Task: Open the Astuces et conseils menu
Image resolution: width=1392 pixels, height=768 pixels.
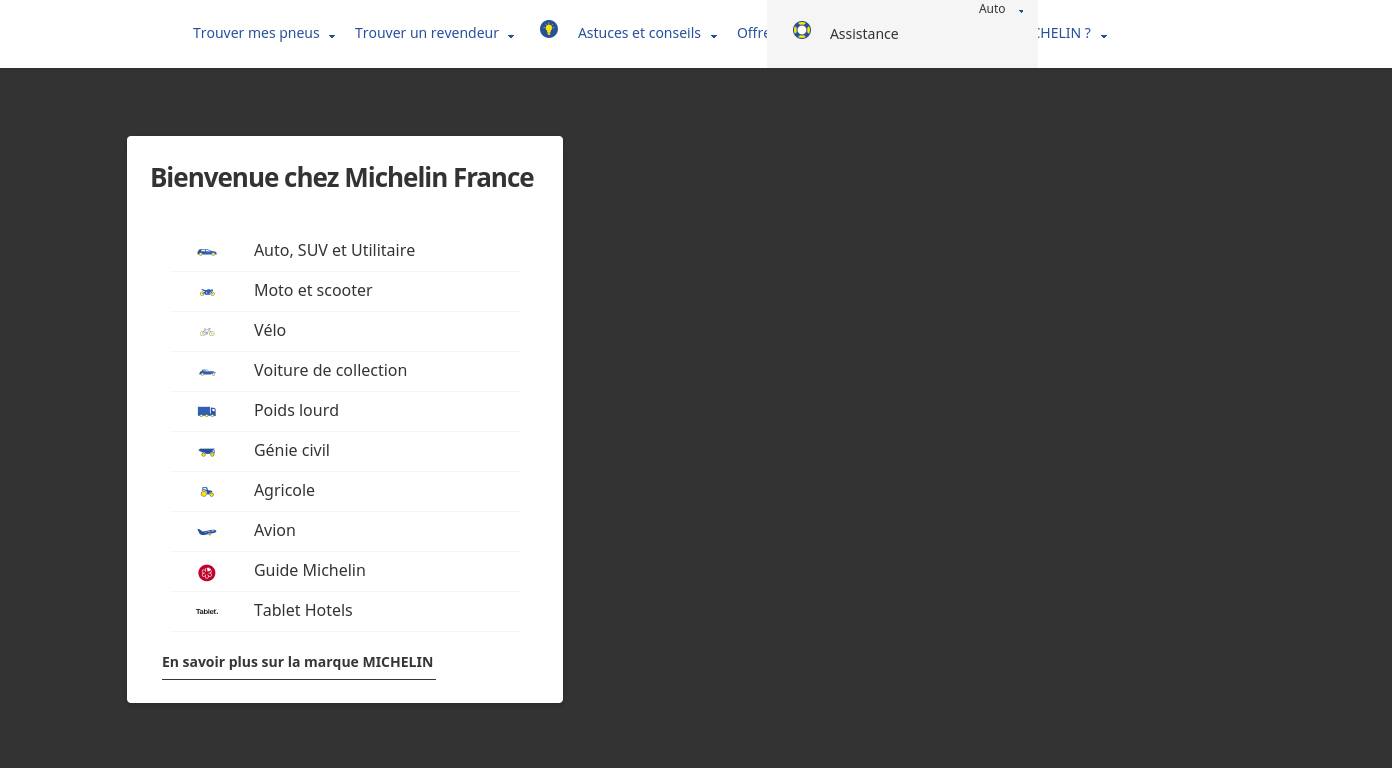Action: [x=647, y=33]
